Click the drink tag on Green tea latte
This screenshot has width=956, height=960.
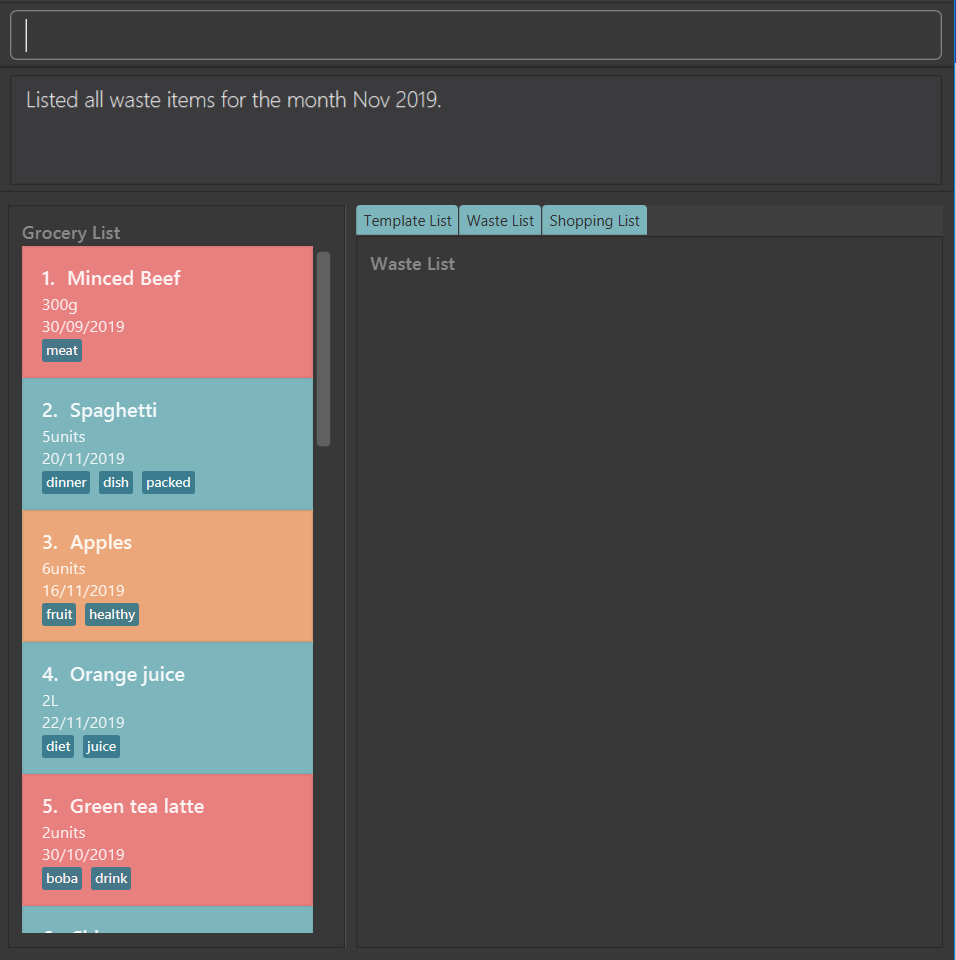[111, 879]
